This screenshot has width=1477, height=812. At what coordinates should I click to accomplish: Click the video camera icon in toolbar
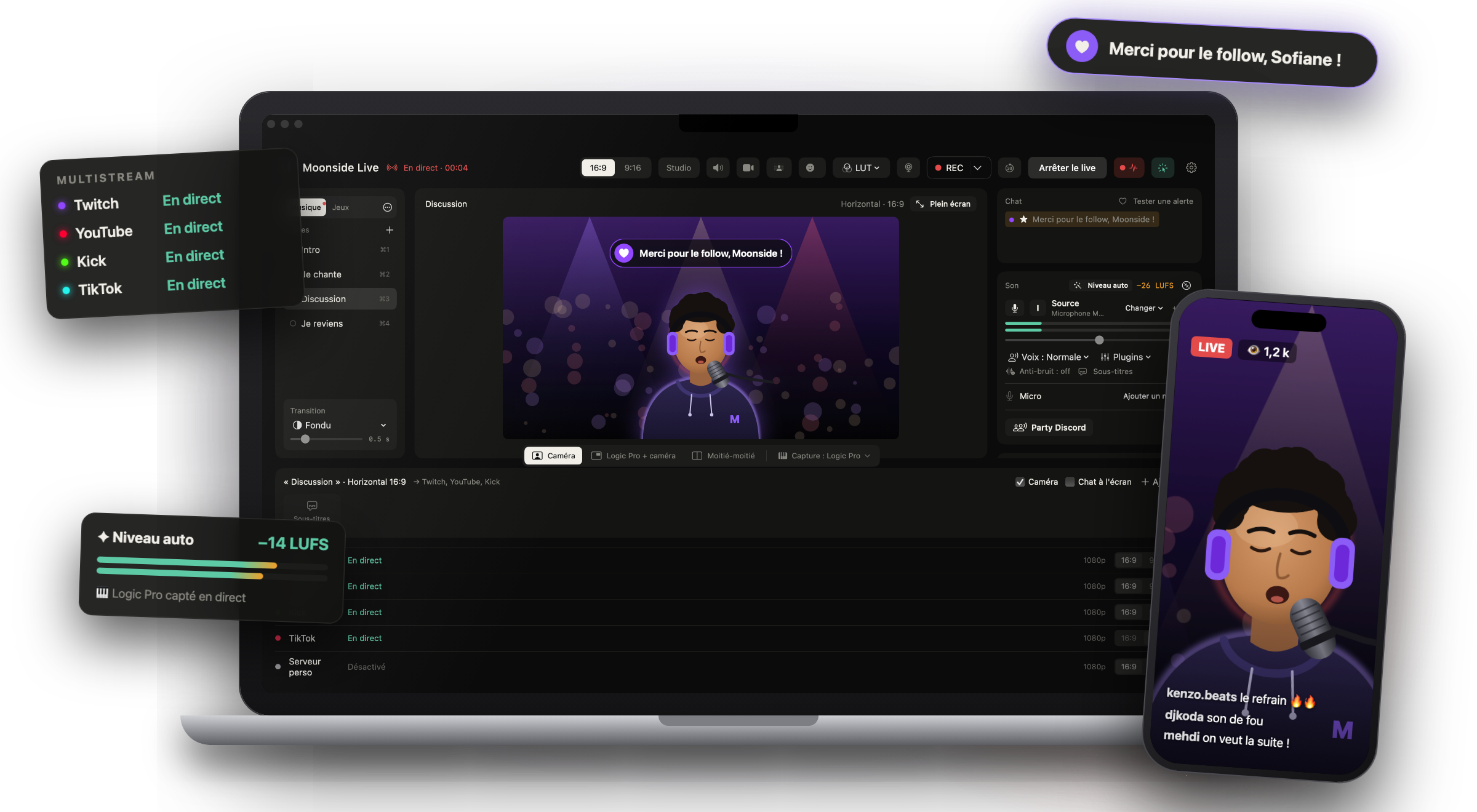coord(748,168)
